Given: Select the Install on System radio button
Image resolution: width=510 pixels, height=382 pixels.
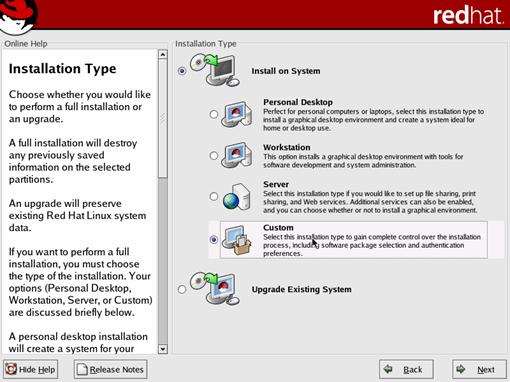Looking at the screenshot, I should [x=182, y=71].
